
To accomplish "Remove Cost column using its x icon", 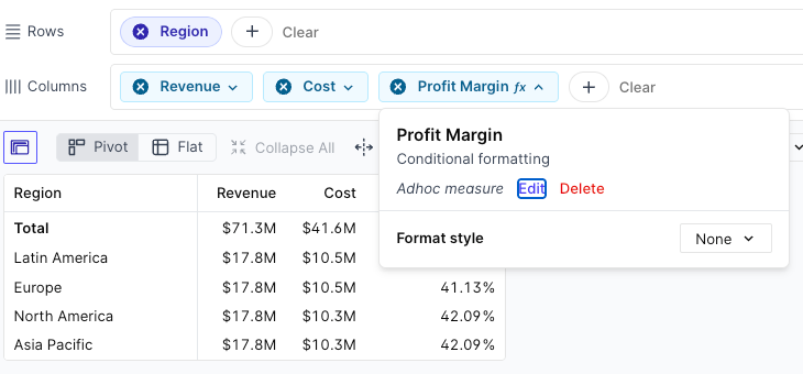I will pos(283,87).
